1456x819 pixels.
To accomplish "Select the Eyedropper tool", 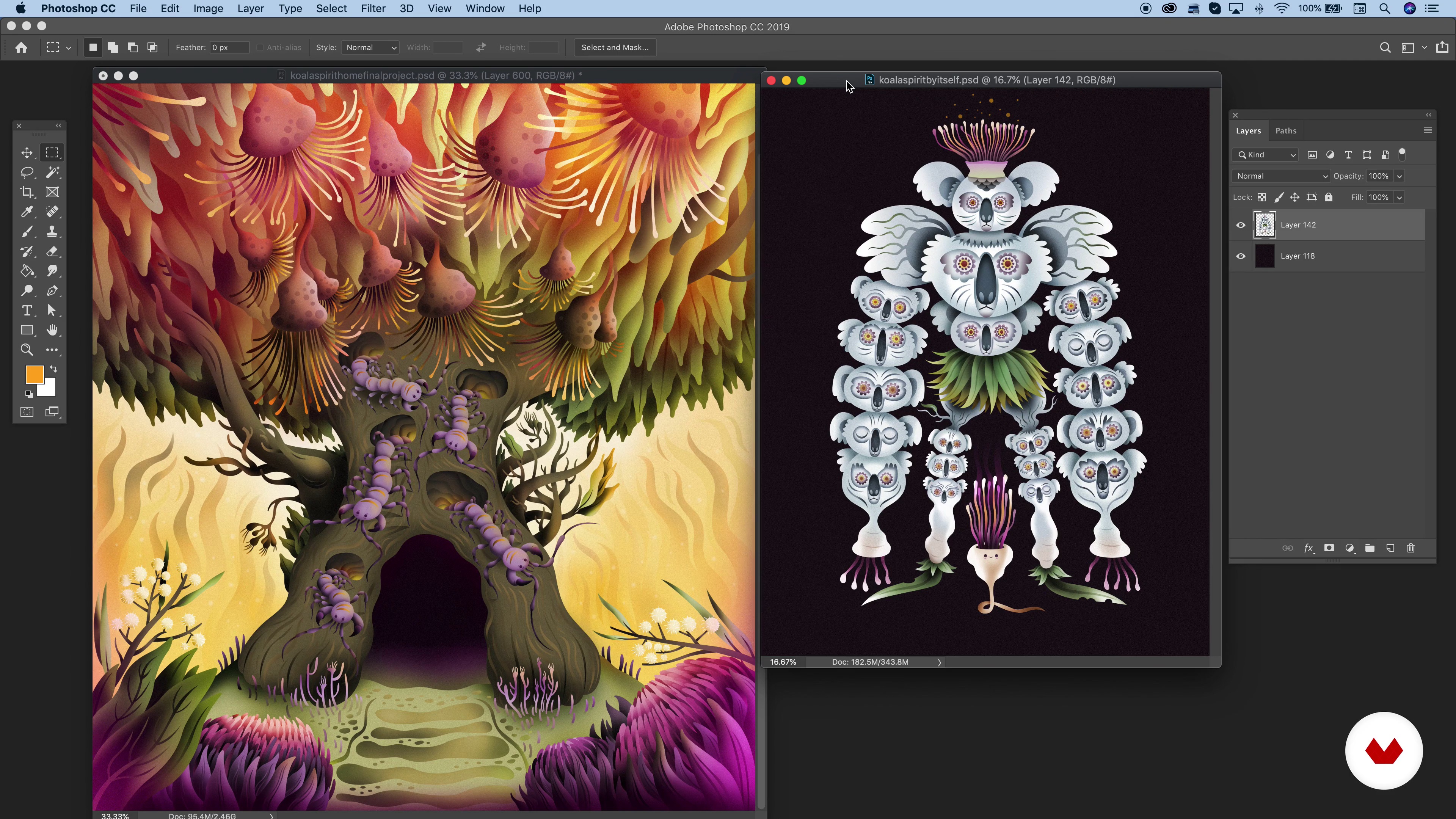I will pos(27,212).
